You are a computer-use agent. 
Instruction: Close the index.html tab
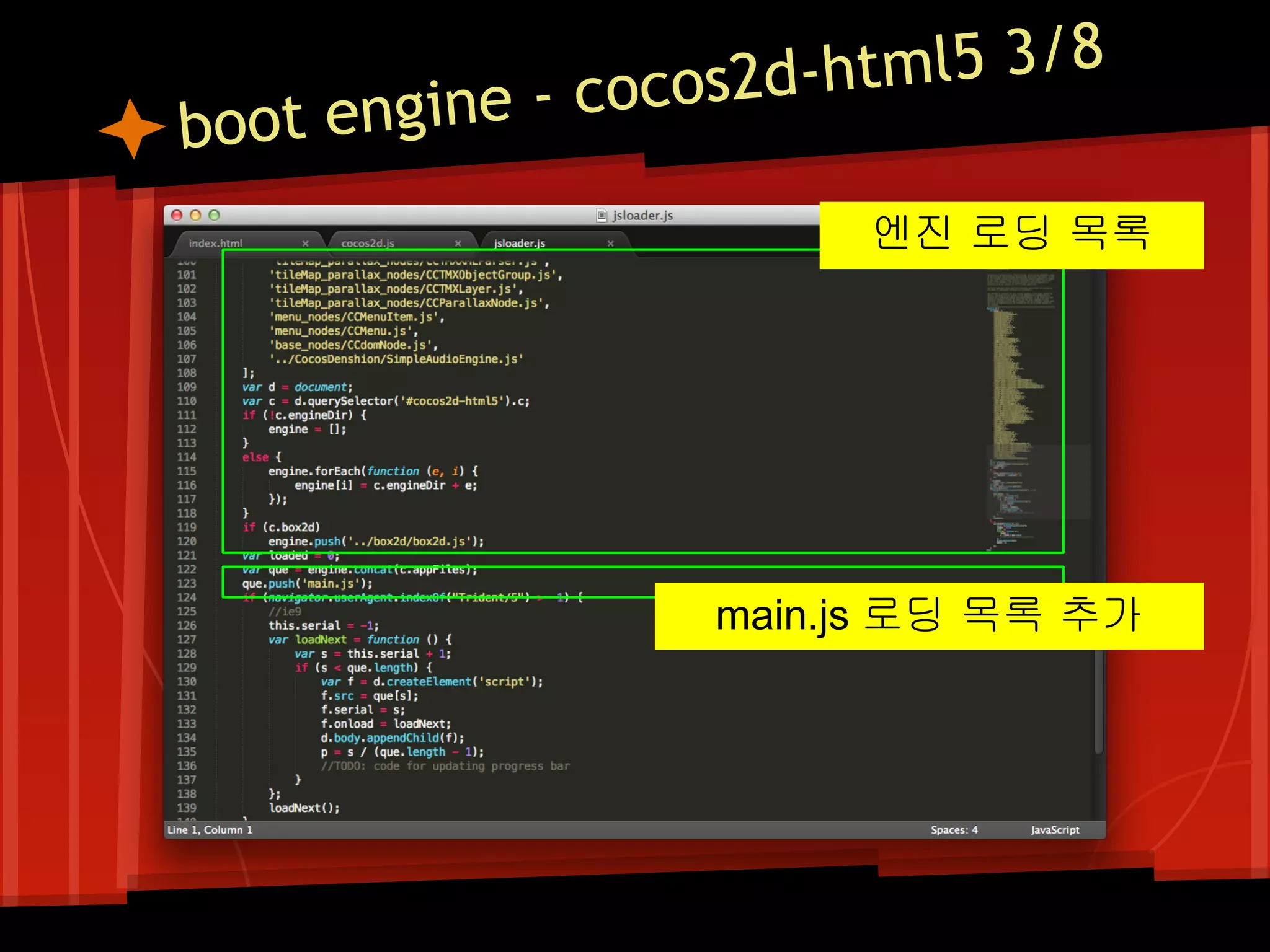coord(305,244)
